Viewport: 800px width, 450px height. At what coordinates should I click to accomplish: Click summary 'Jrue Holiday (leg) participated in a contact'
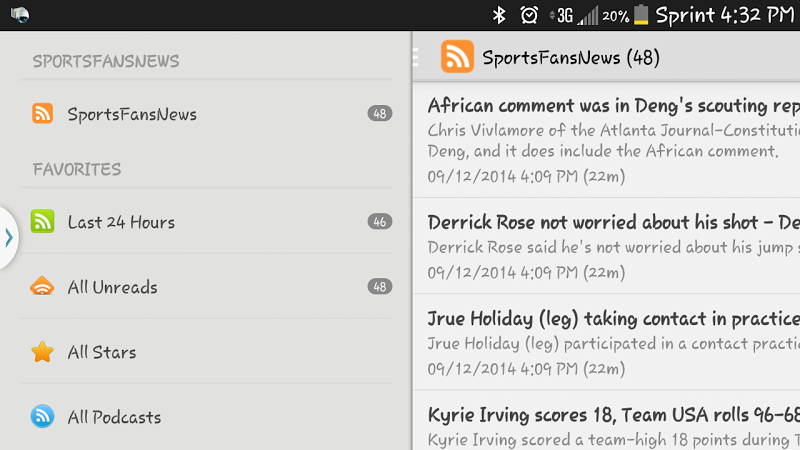(x=614, y=344)
